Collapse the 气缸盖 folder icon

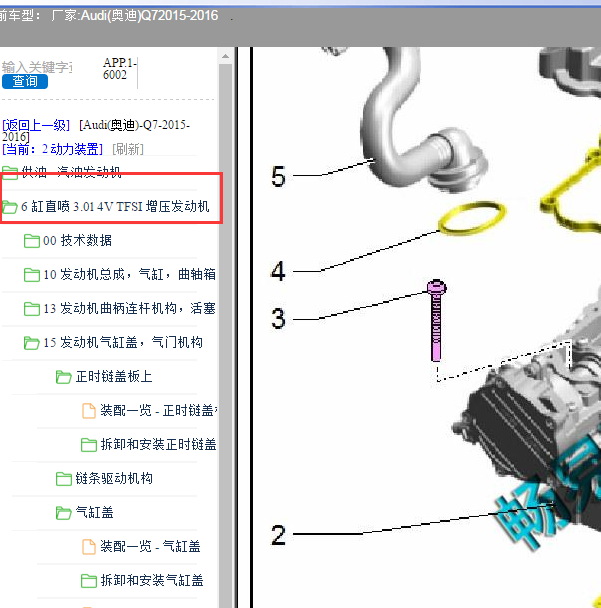pos(64,513)
